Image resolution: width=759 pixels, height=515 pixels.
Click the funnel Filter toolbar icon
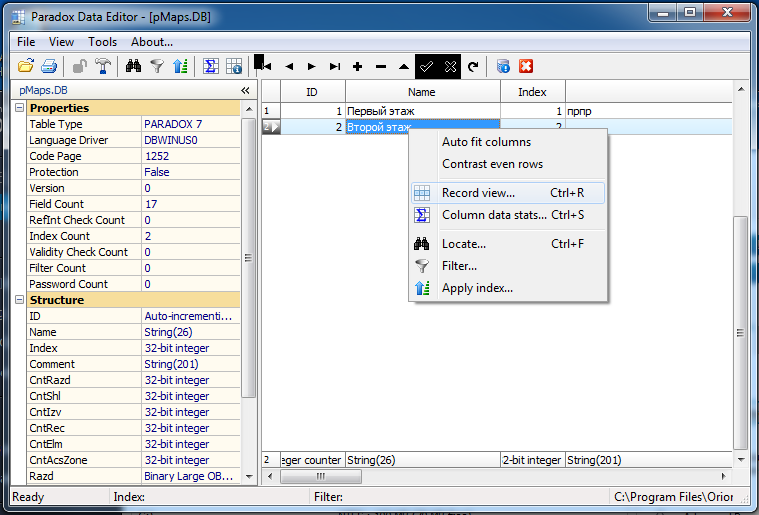coord(157,66)
